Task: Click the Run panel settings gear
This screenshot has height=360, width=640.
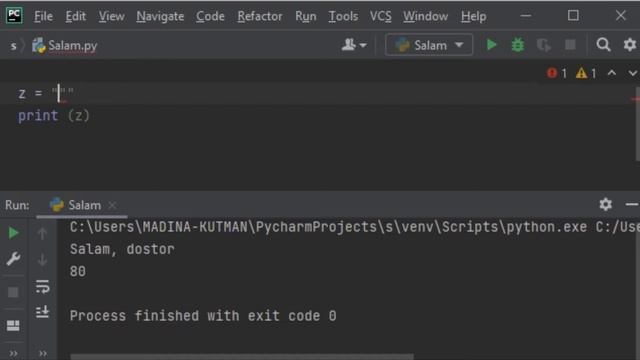Action: click(605, 204)
